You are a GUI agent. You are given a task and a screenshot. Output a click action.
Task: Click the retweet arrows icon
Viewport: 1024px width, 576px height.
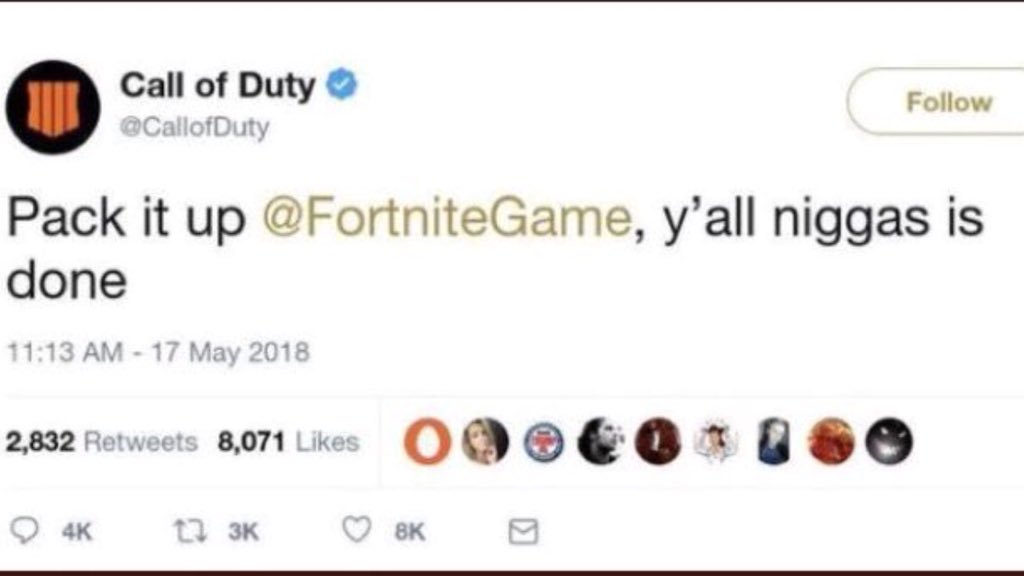click(191, 530)
